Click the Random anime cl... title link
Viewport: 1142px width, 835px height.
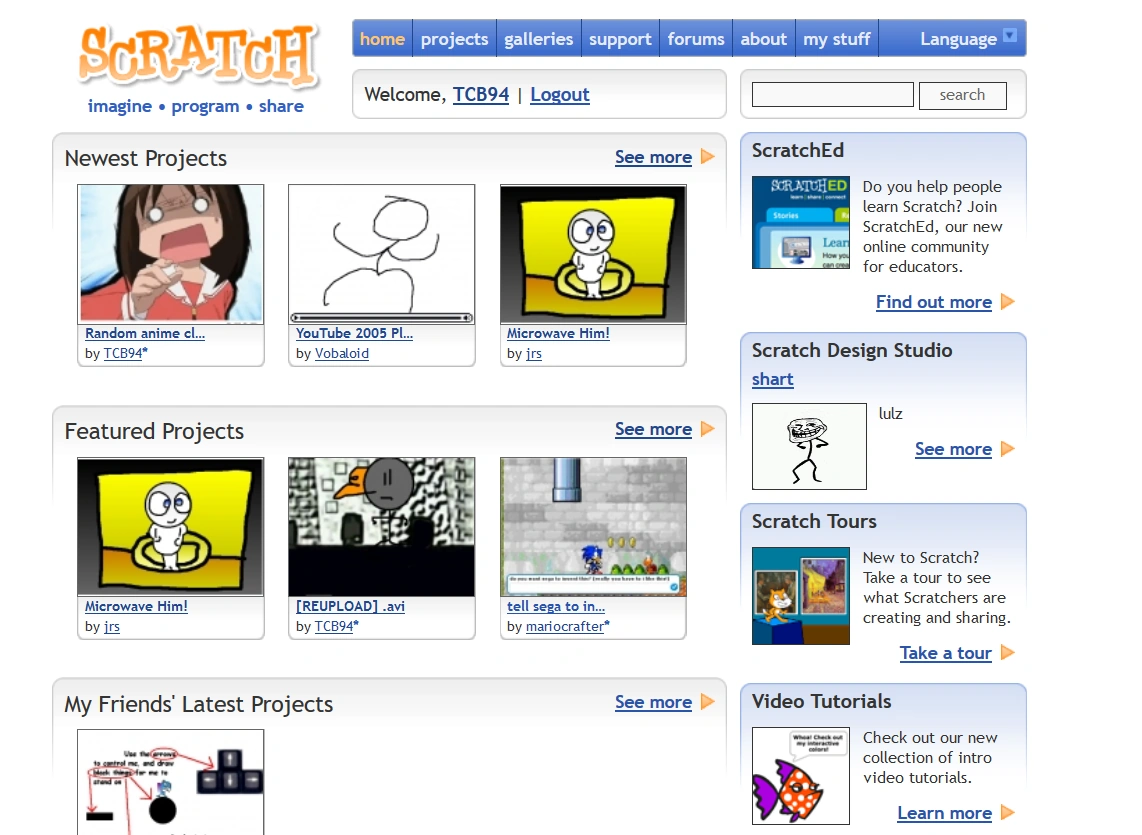145,333
